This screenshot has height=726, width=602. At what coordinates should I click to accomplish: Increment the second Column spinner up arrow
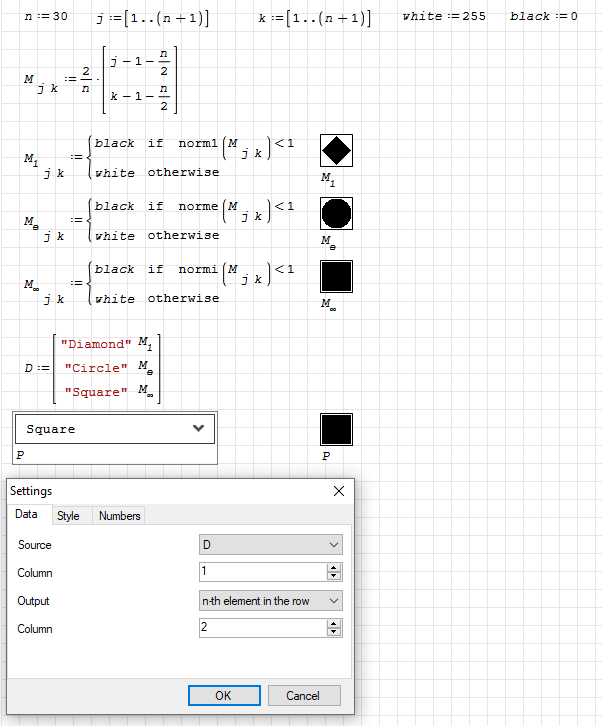[334, 625]
